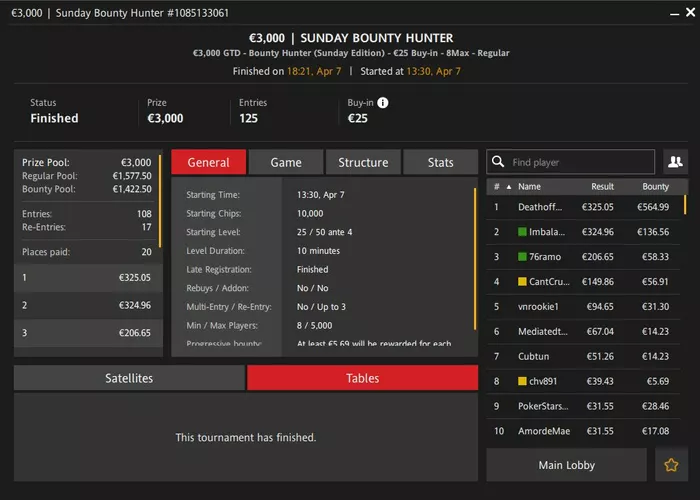Click the player list scrollbar
700x500 pixels.
pyautogui.click(x=685, y=205)
